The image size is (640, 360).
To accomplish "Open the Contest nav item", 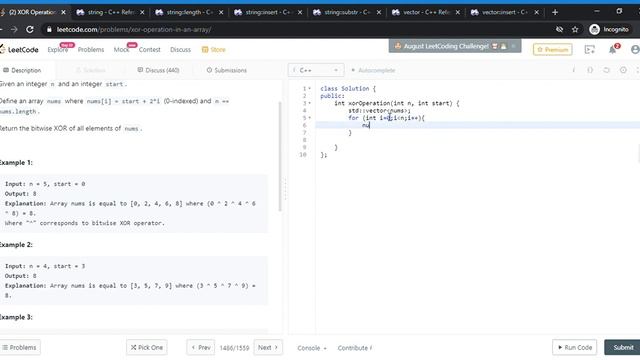I will click(149, 49).
